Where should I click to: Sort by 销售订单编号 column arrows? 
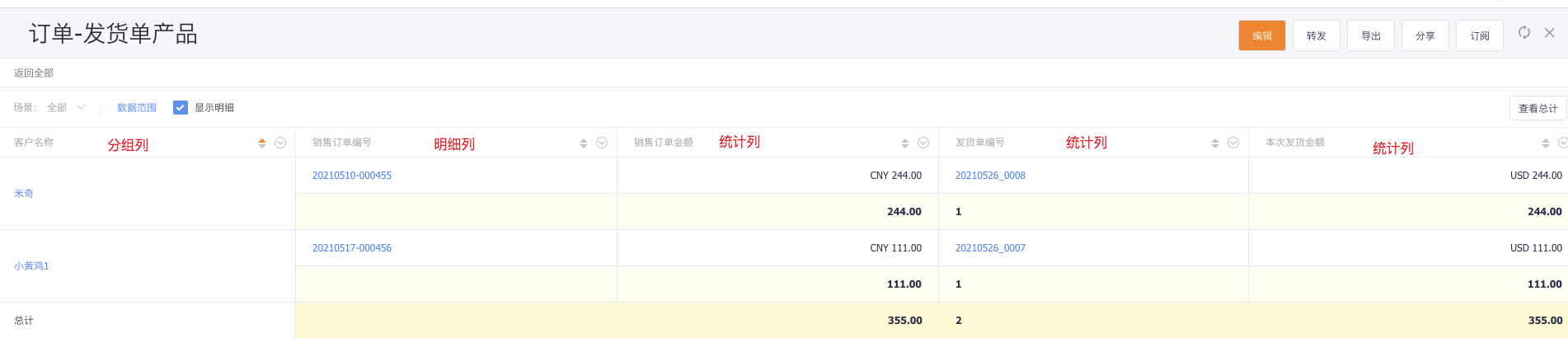pyautogui.click(x=584, y=143)
